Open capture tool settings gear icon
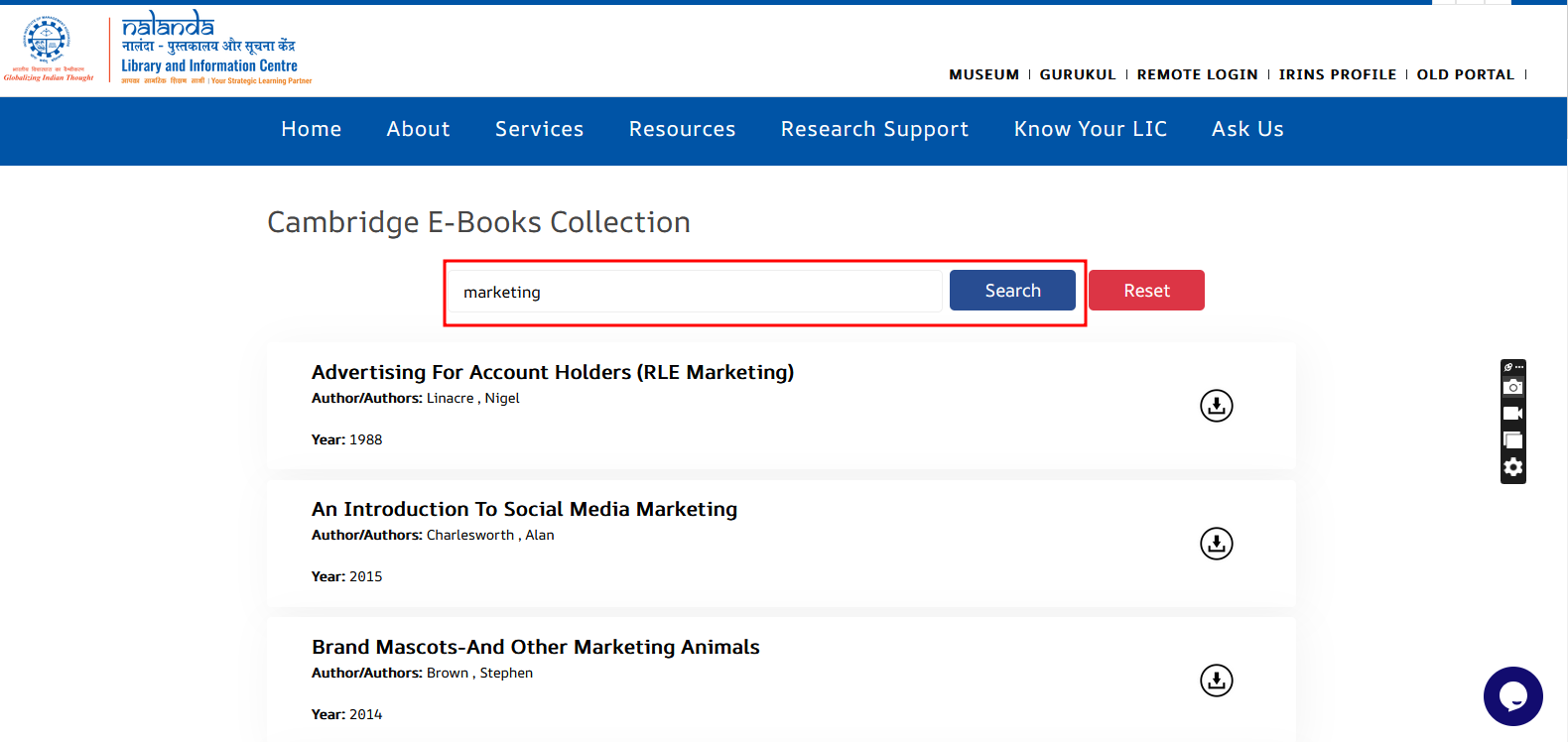The width and height of the screenshot is (1568, 742). (x=1512, y=467)
